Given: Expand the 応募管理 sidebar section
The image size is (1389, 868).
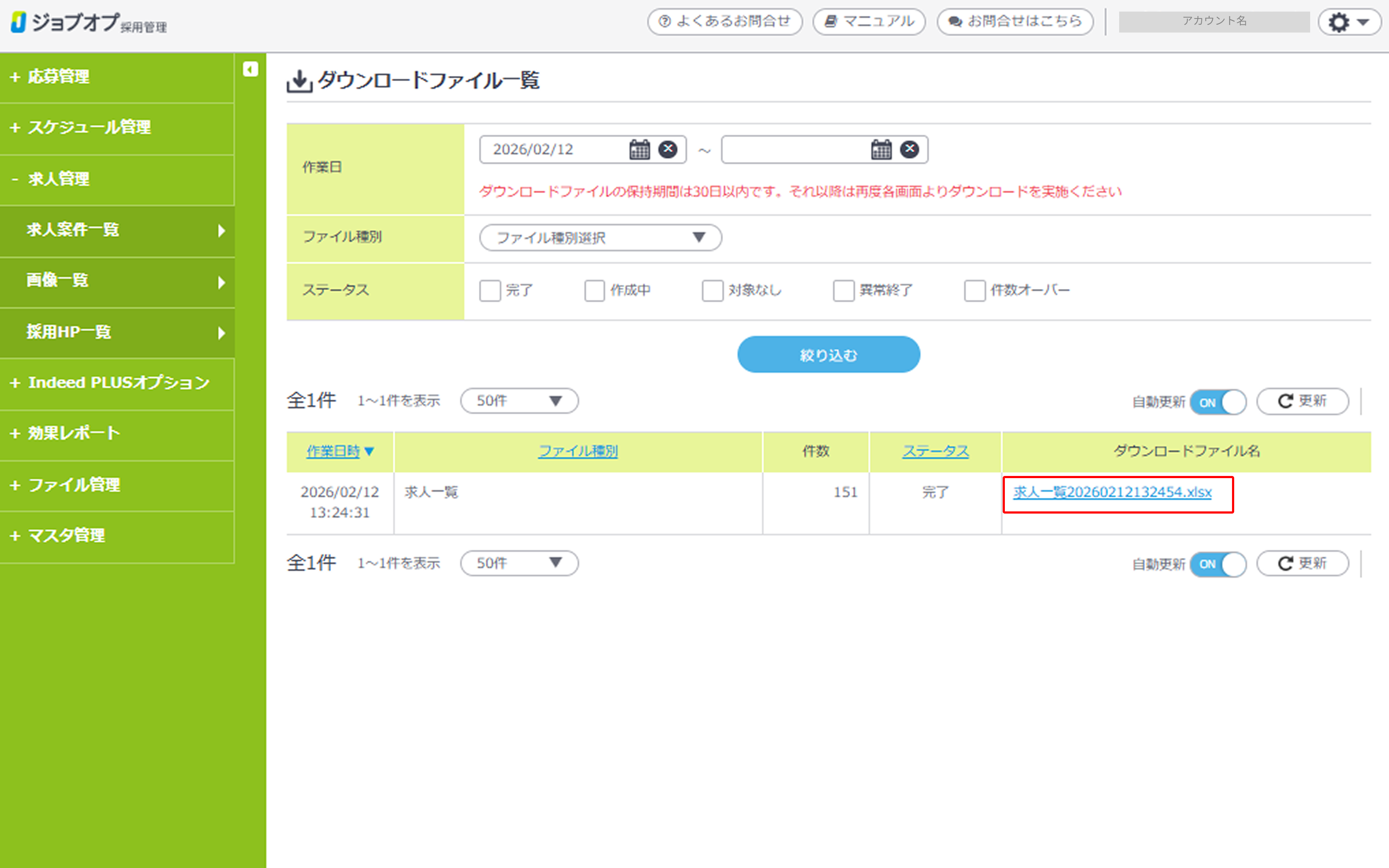Looking at the screenshot, I should tap(59, 77).
